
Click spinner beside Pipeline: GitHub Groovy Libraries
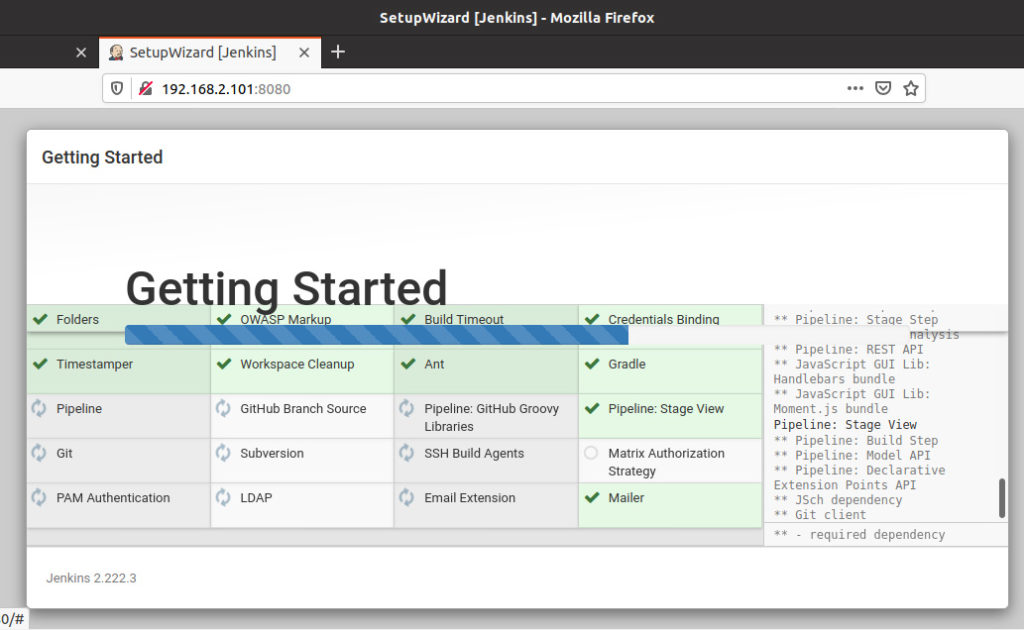[407, 409]
